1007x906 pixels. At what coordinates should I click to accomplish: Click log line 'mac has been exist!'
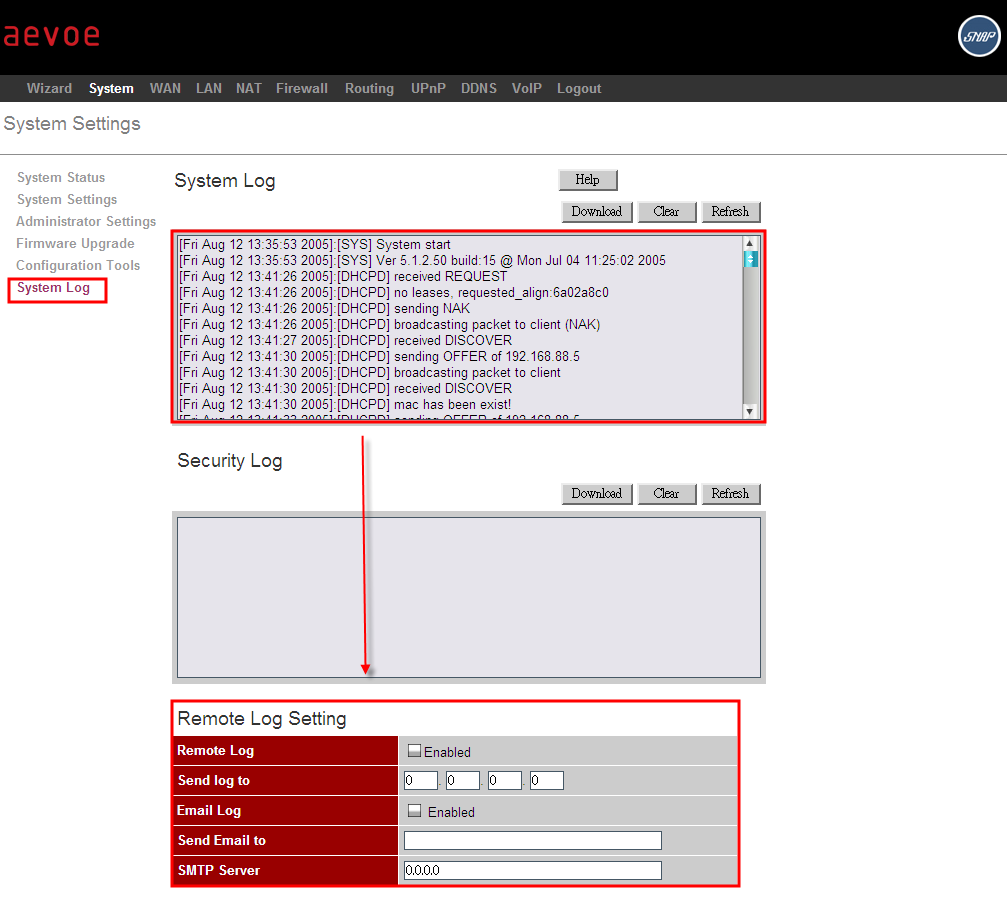click(x=345, y=405)
